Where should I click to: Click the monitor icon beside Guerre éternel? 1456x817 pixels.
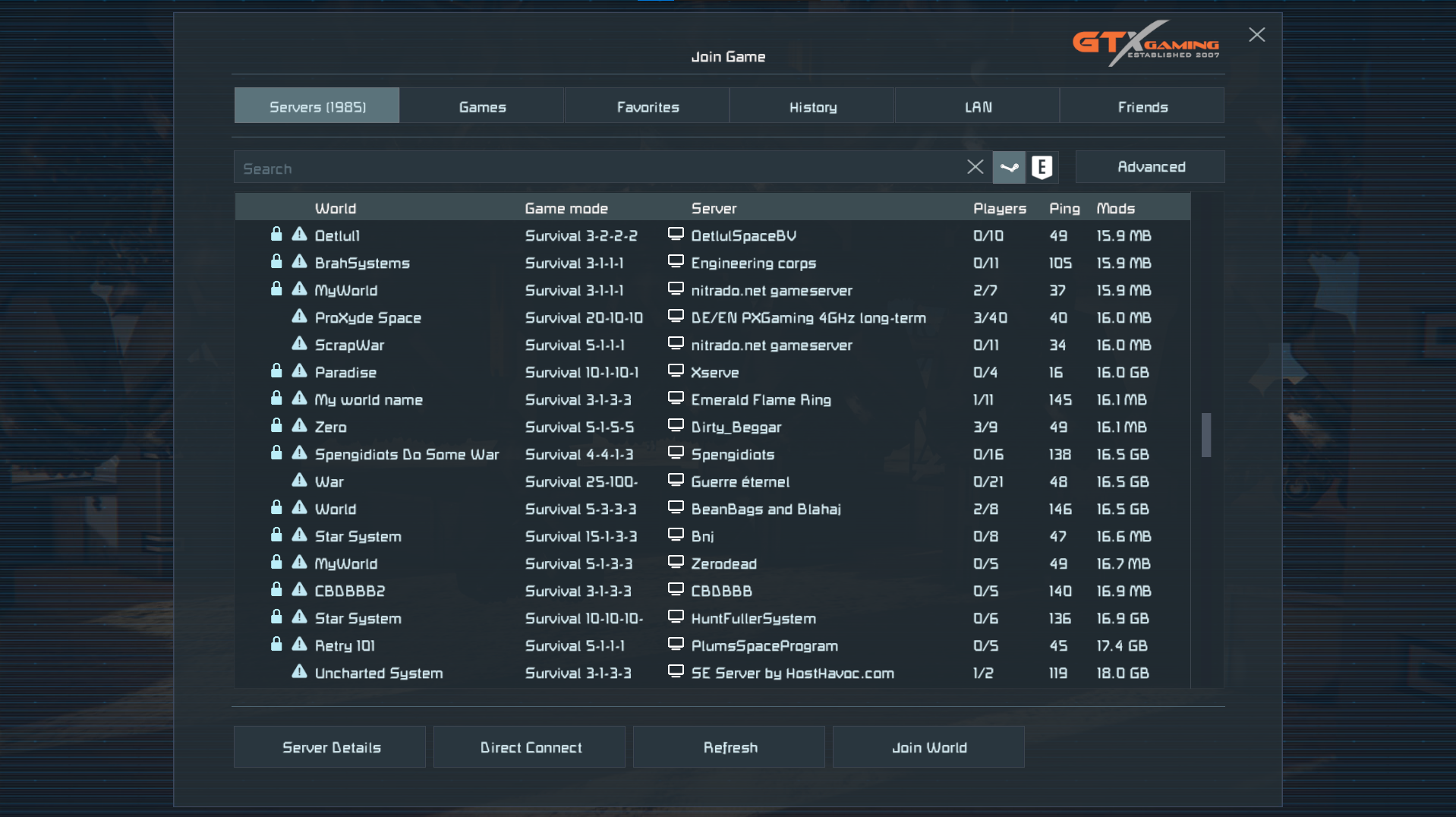tap(676, 480)
